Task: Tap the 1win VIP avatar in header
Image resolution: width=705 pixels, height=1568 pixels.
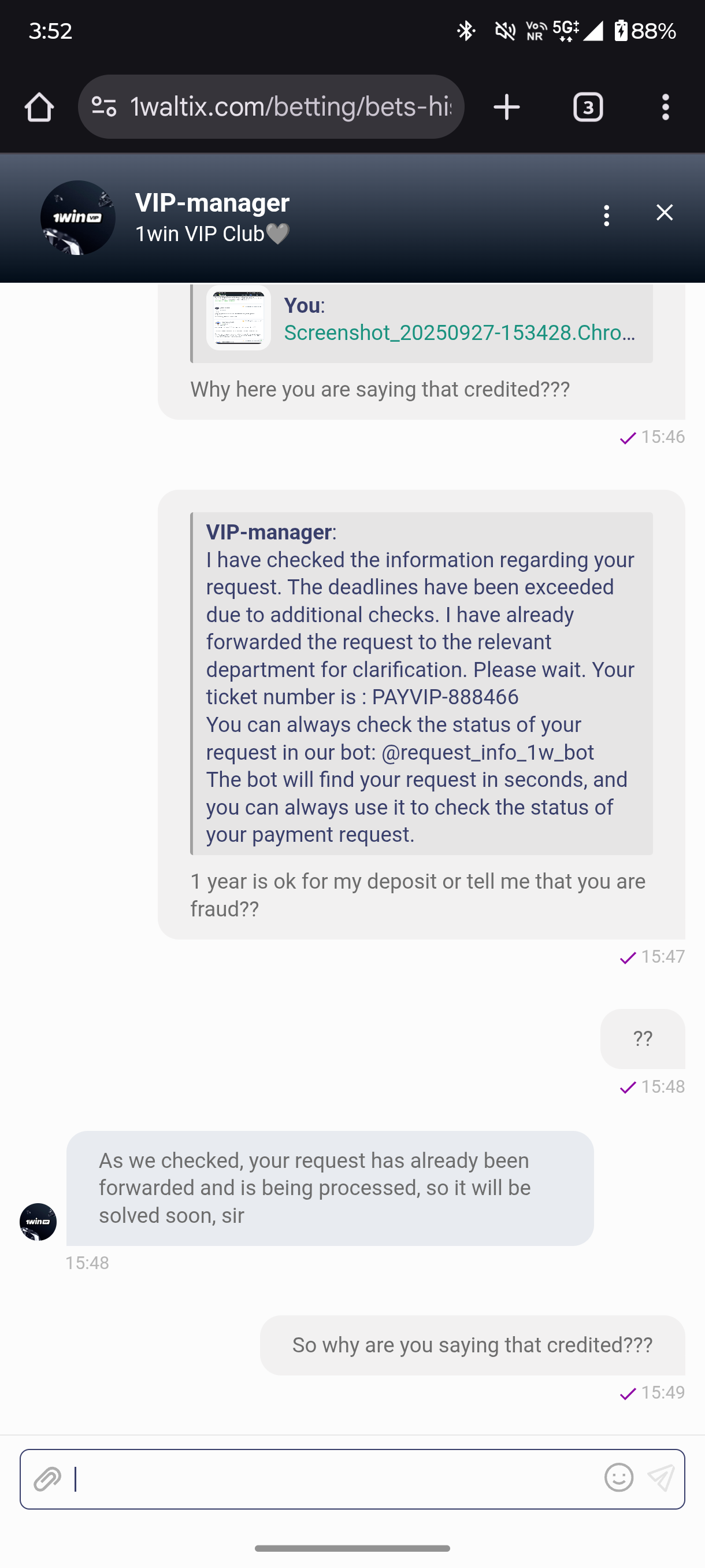Action: click(78, 217)
